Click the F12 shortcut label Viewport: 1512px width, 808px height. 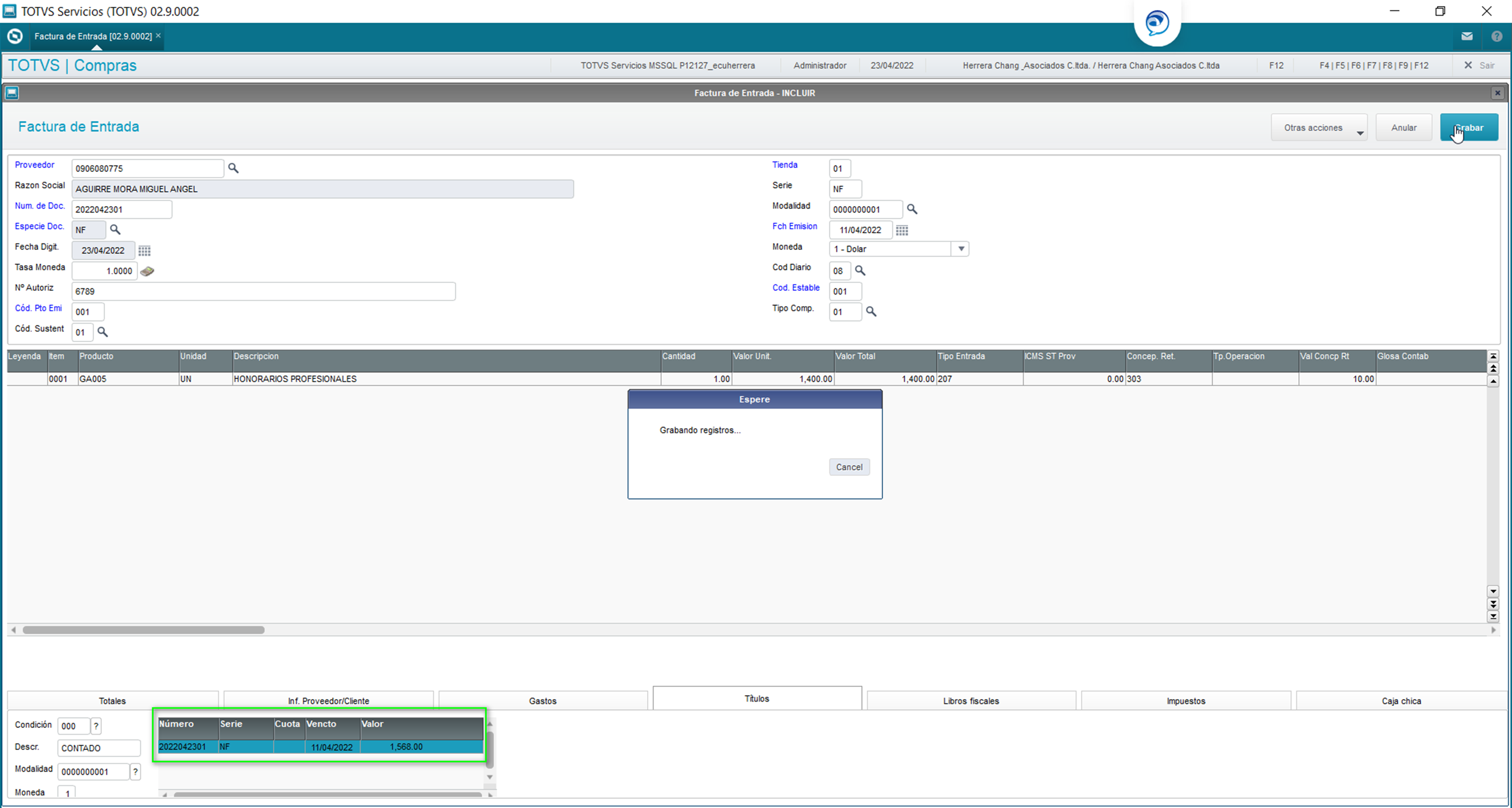[1276, 66]
